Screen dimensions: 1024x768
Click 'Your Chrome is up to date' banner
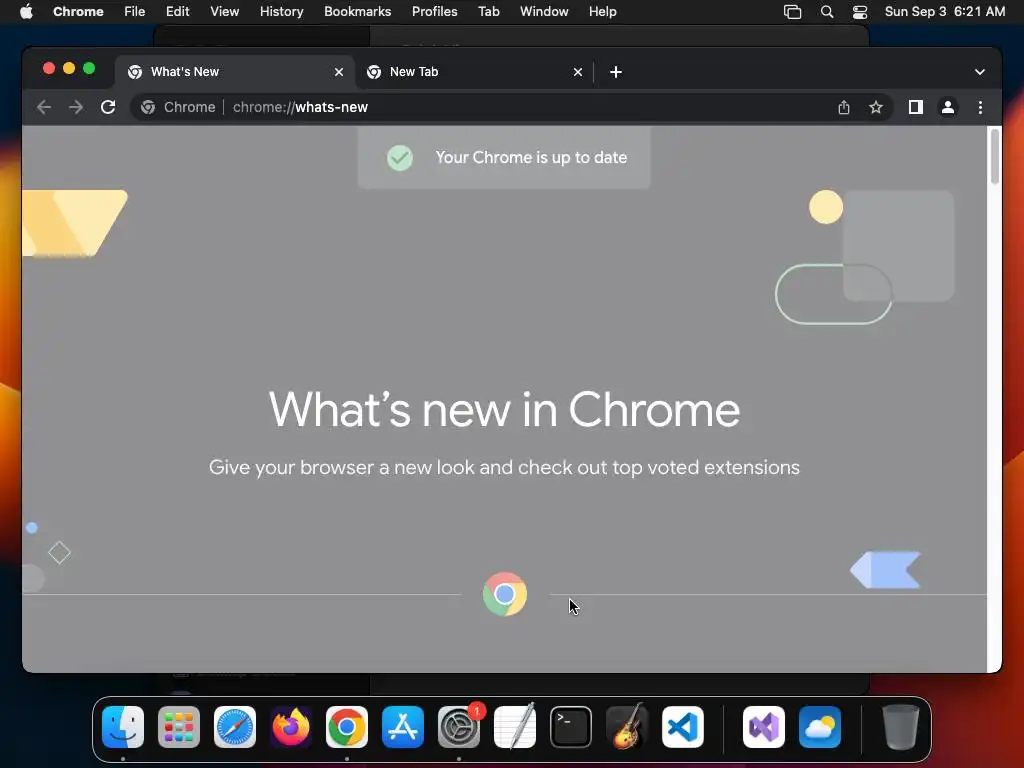(x=504, y=157)
